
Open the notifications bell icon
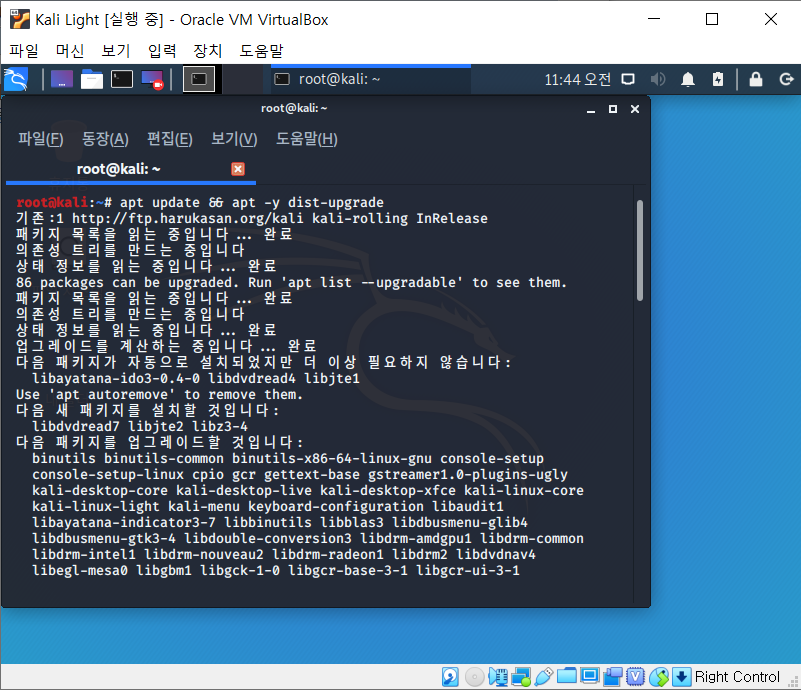[688, 79]
